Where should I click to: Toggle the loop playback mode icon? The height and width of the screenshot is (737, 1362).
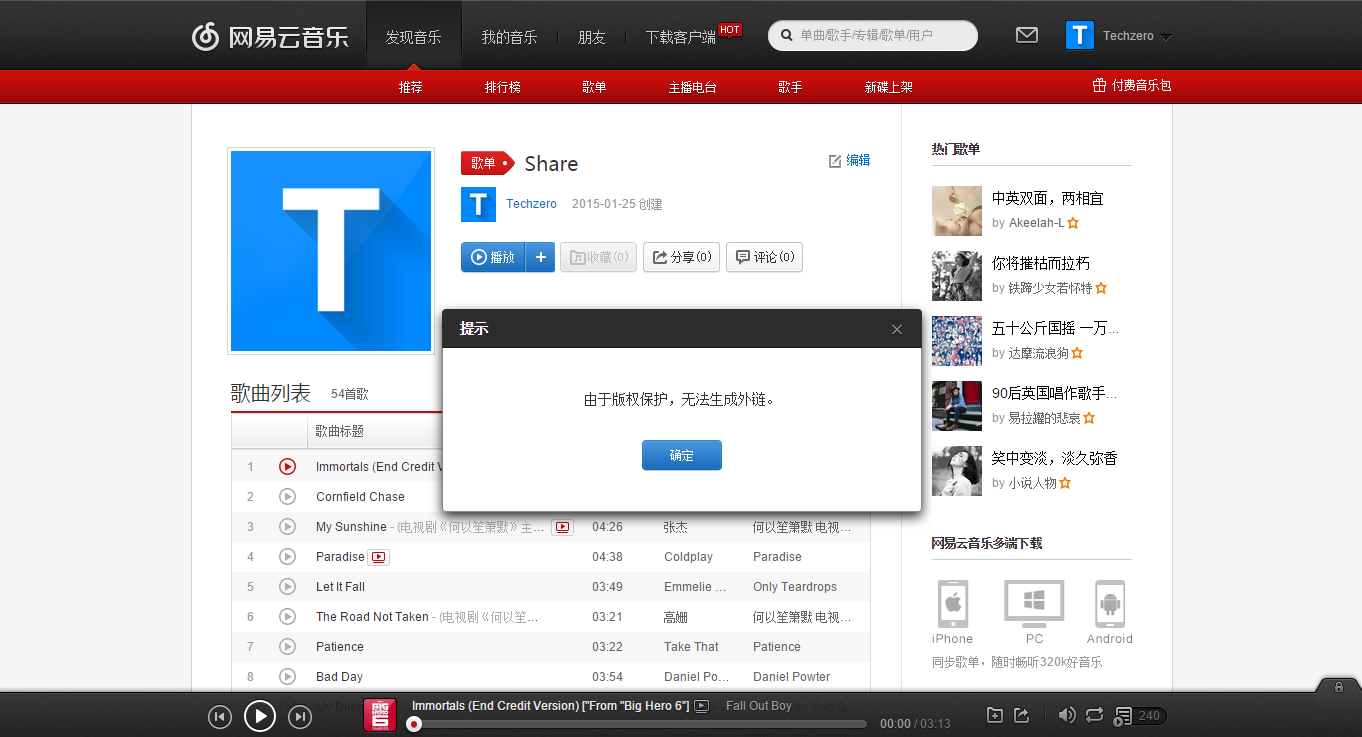click(x=1094, y=715)
